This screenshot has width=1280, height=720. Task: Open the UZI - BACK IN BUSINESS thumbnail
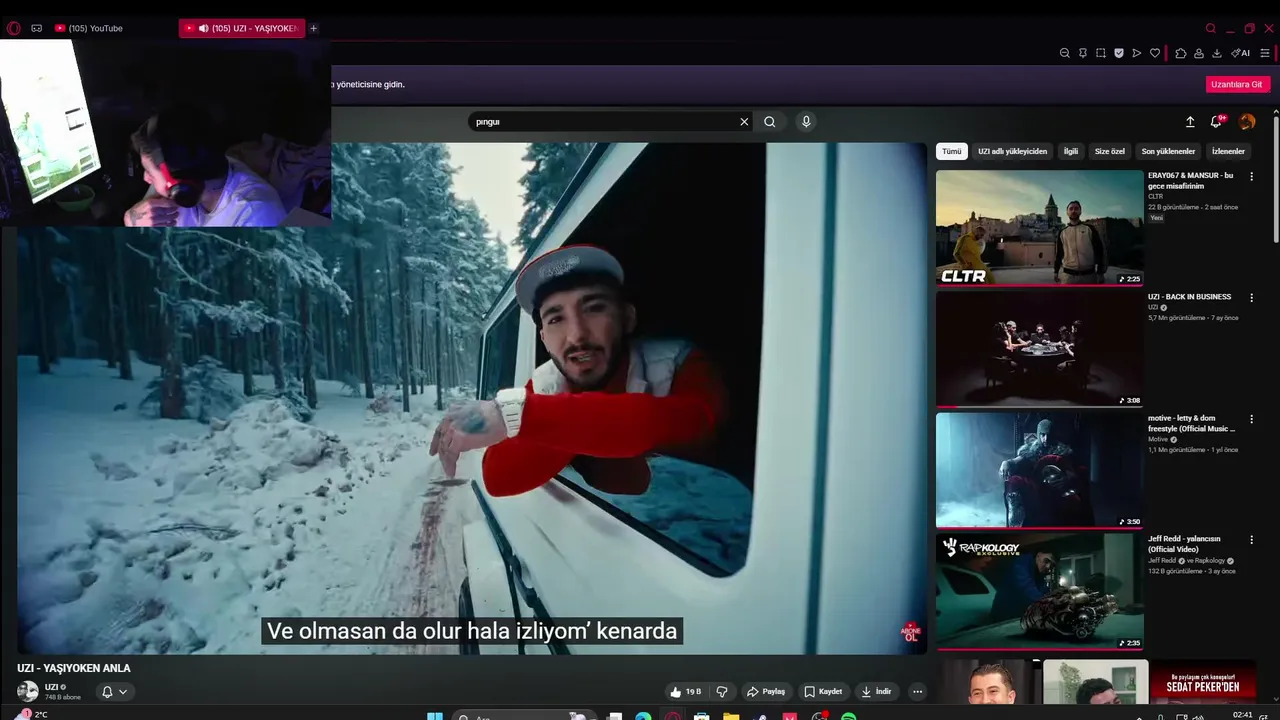point(1039,349)
